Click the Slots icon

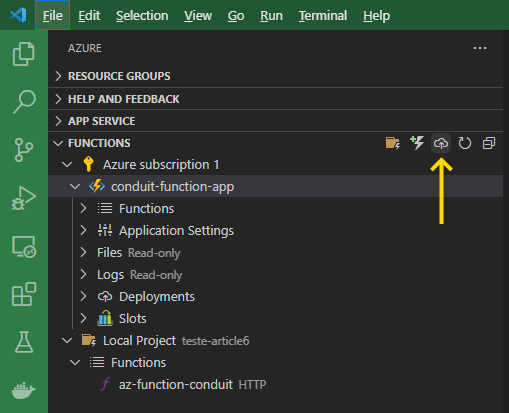[105, 318]
